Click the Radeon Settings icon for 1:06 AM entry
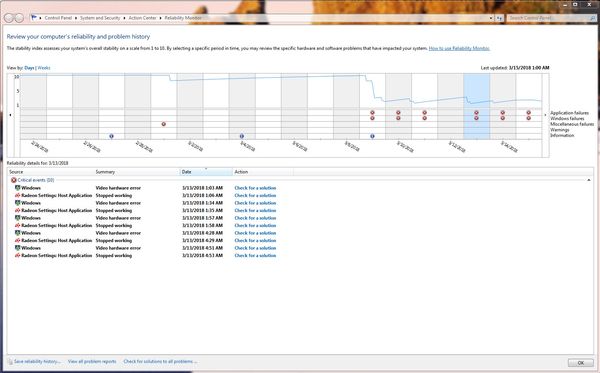 click(x=17, y=195)
